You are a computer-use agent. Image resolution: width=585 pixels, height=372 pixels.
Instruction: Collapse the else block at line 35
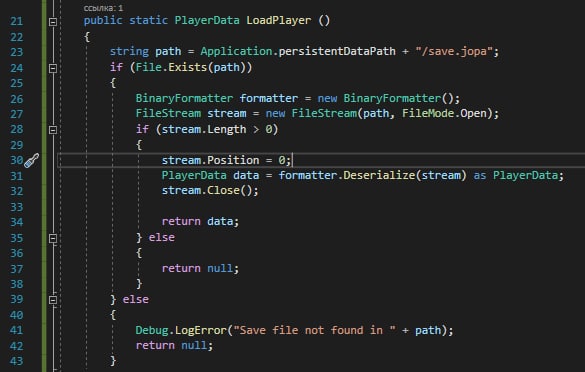[x=53, y=238]
